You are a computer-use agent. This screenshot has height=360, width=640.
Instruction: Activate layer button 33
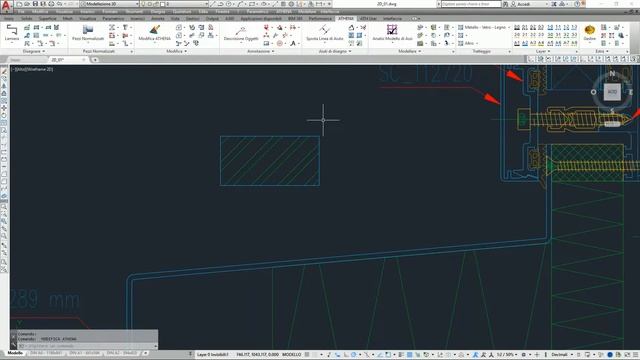574,35
